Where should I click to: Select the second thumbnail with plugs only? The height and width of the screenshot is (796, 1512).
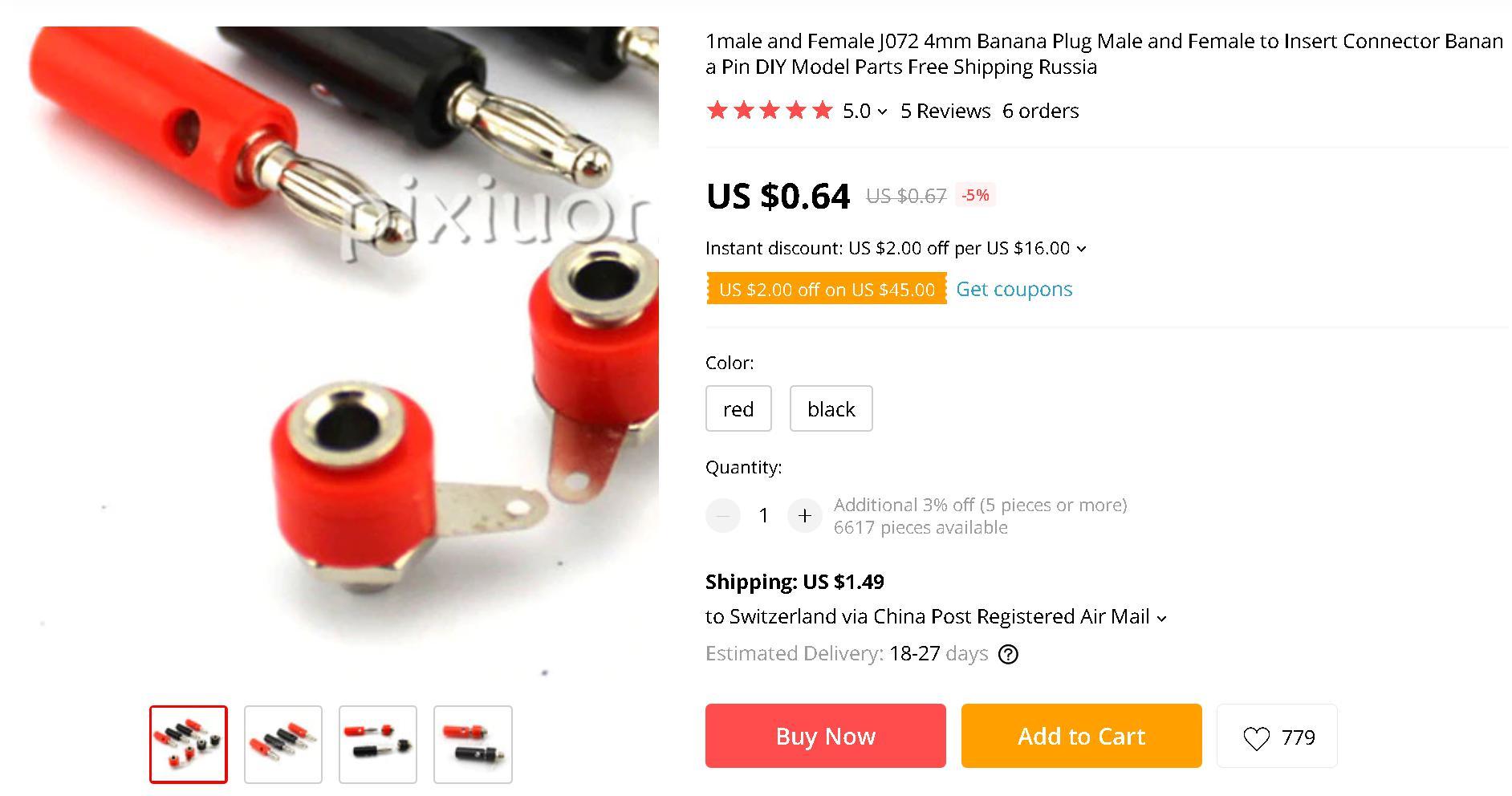pos(283,745)
